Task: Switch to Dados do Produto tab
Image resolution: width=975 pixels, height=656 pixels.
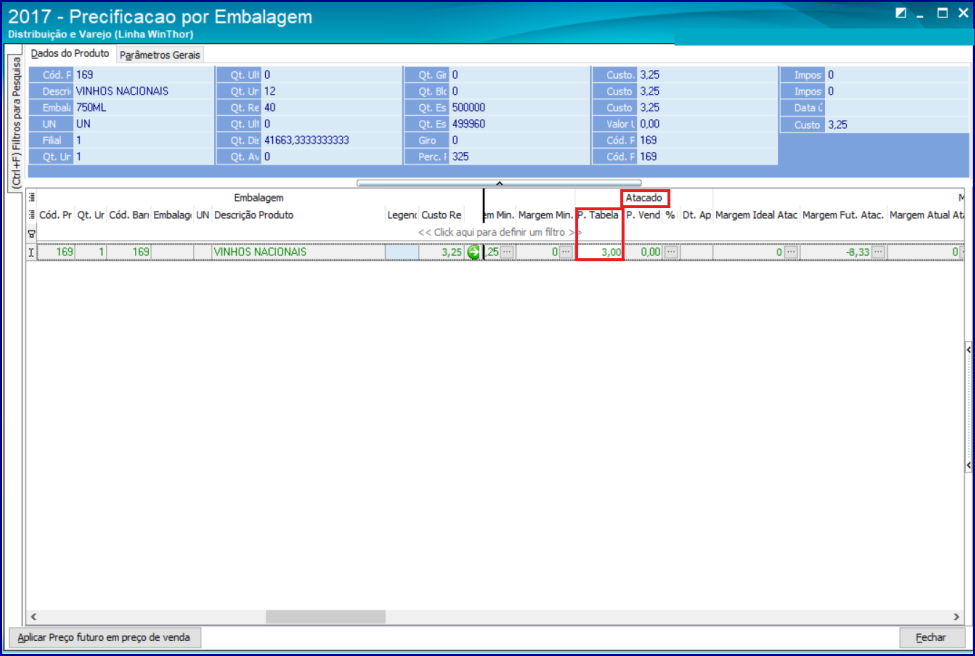Action: pyautogui.click(x=70, y=53)
